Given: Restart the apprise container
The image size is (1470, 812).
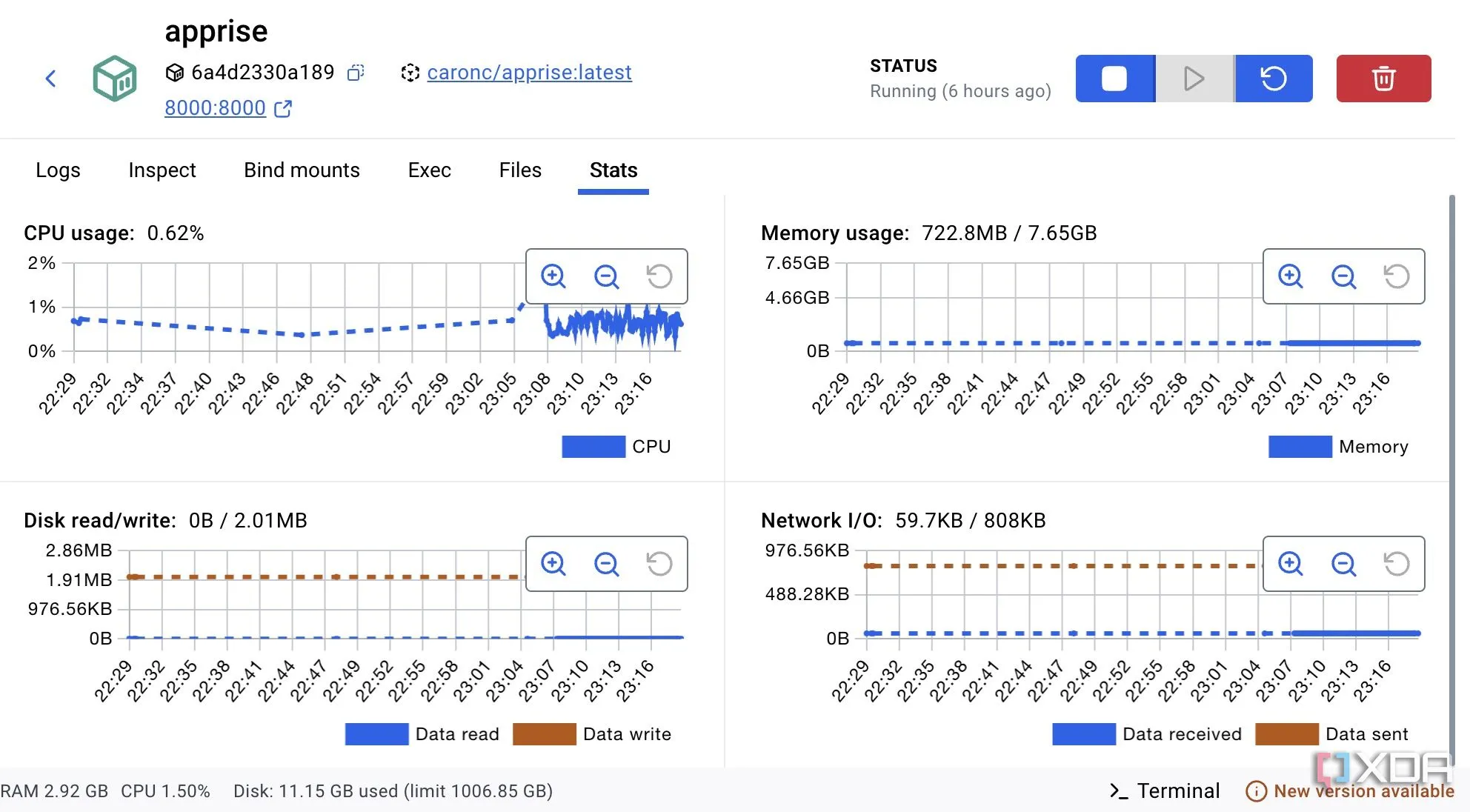Looking at the screenshot, I should 1274,79.
